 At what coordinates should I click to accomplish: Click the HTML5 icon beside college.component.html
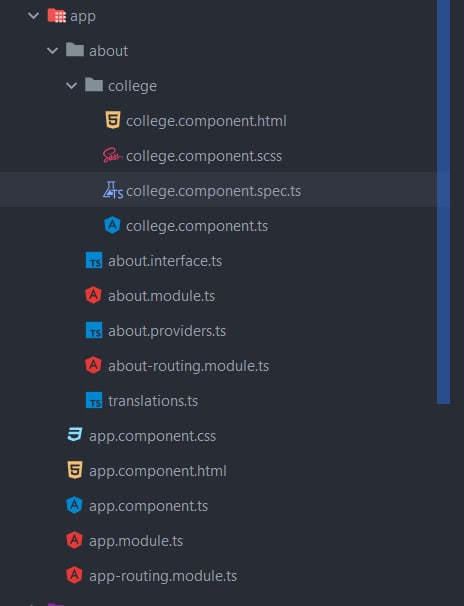pos(113,120)
